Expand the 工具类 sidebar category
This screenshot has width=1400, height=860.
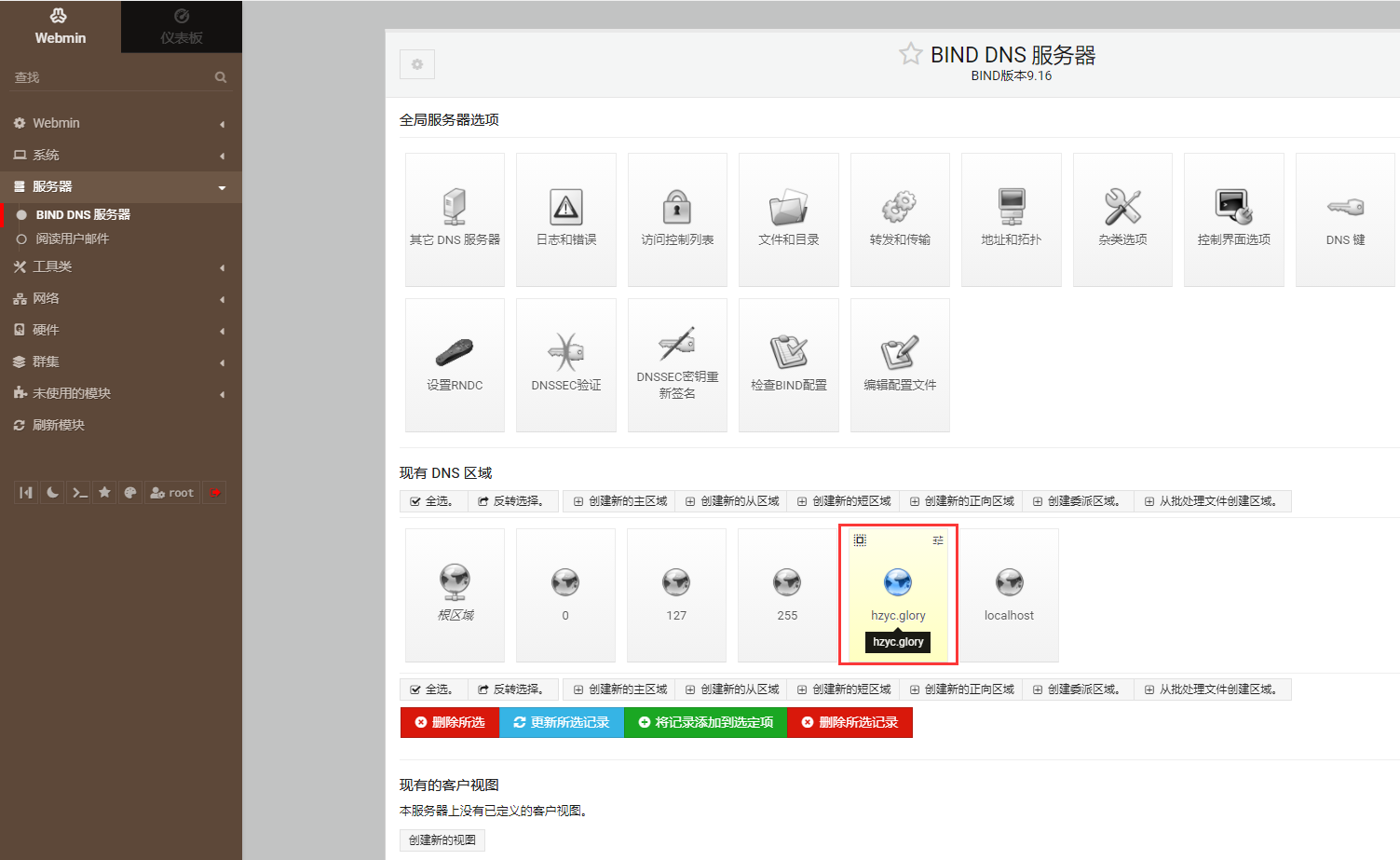click(x=121, y=266)
